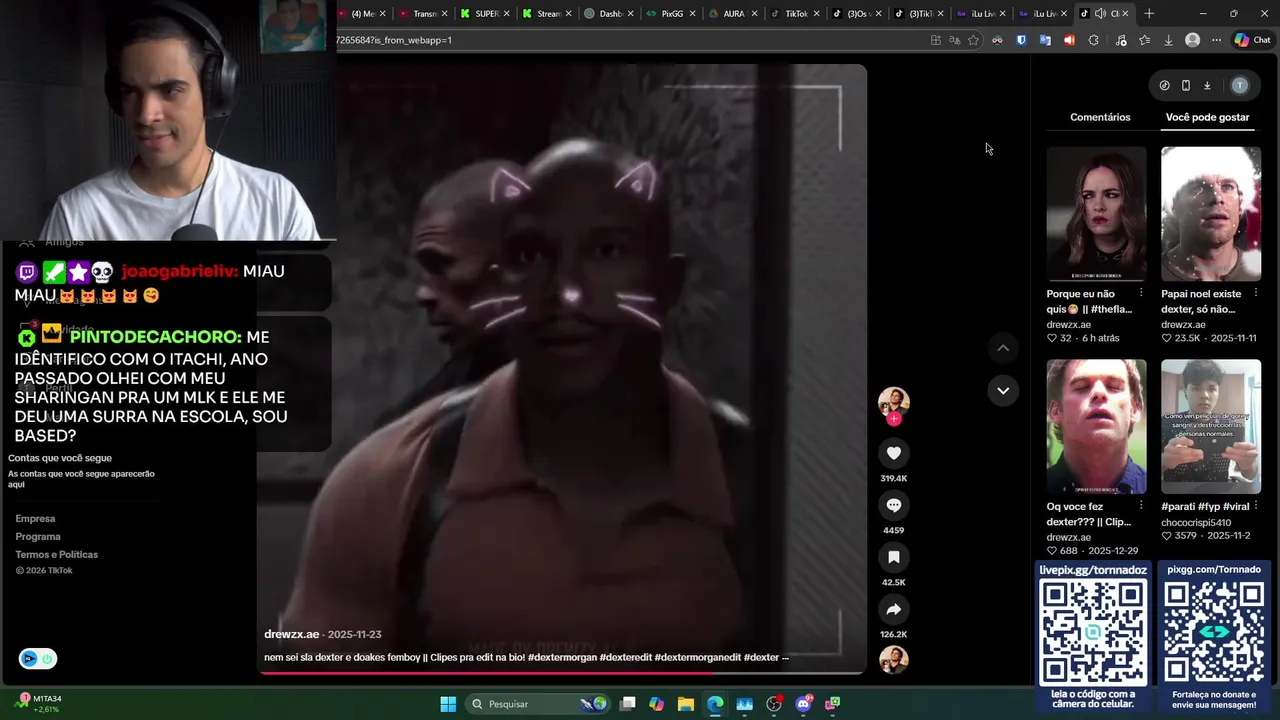Click the TikTok desktop download icon
1280x720 pixels.
pyautogui.click(x=1207, y=85)
